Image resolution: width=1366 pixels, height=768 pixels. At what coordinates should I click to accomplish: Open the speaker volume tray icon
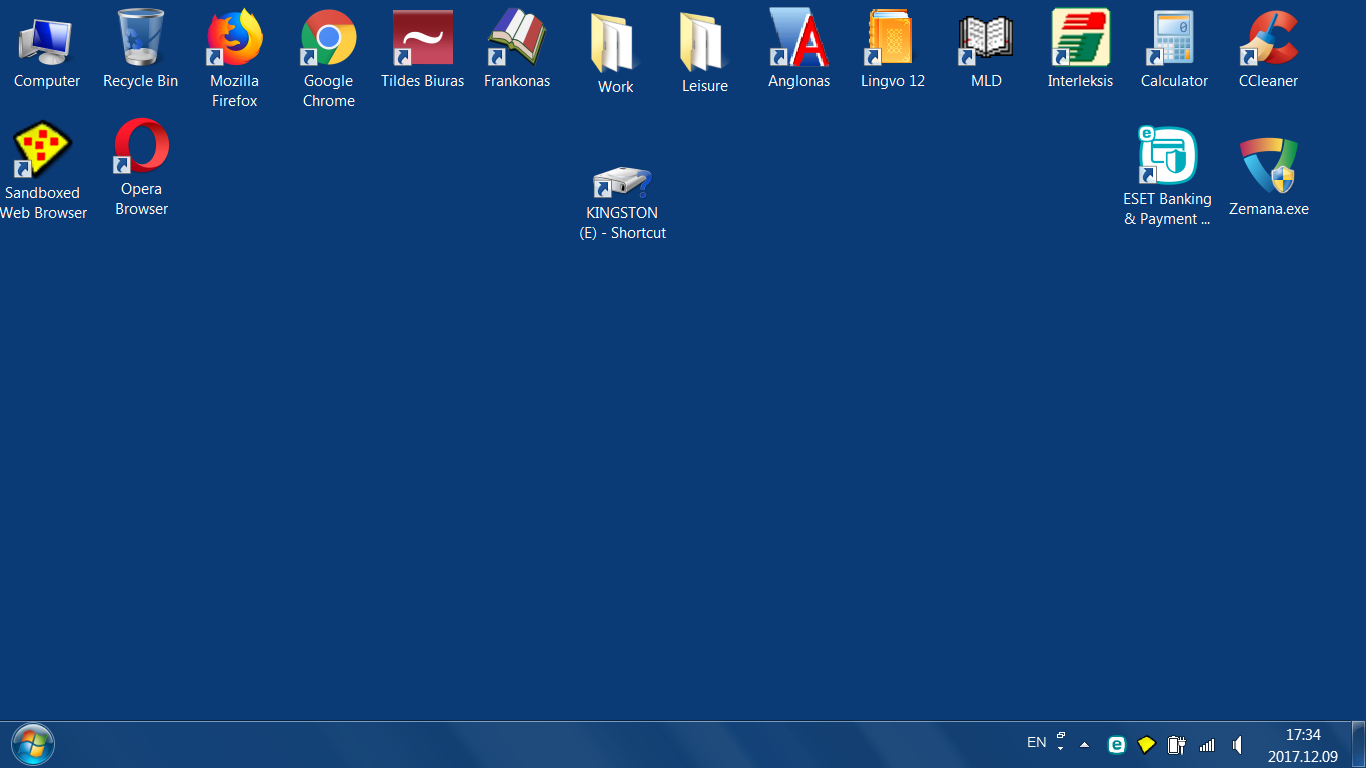coord(1238,745)
